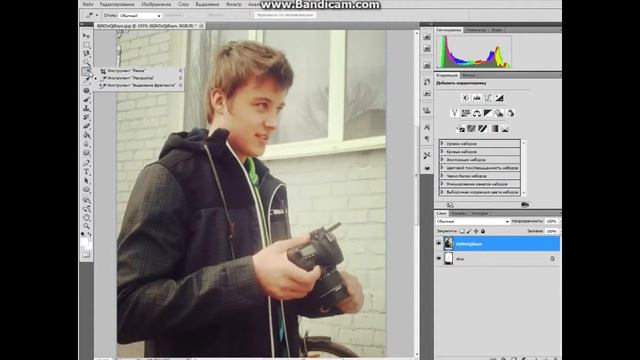Viewport: 640px width, 360px height.
Task: Switch to the Каналы tab
Action: 458,213
